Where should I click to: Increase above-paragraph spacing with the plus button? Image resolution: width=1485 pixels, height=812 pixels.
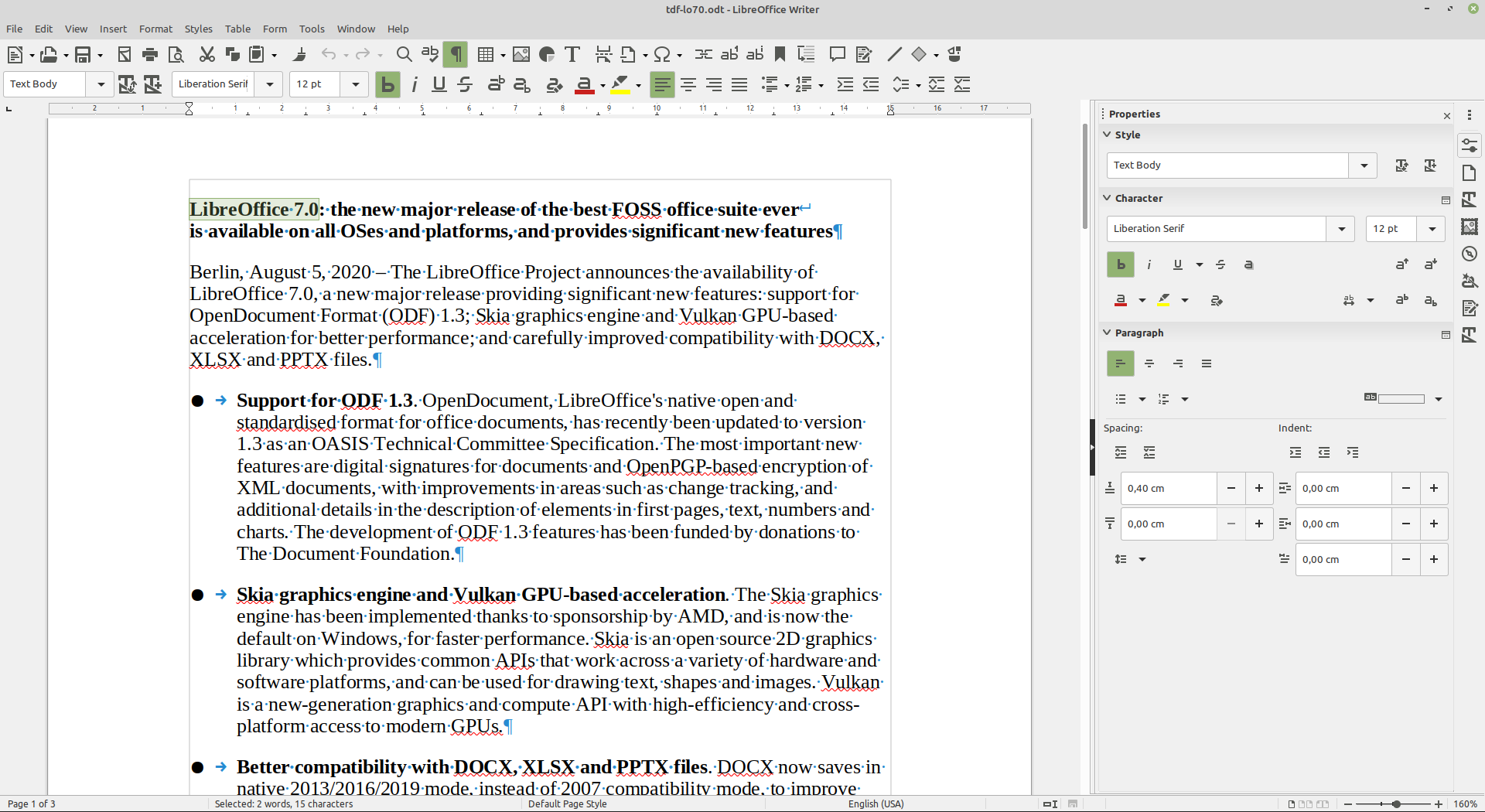click(x=1258, y=488)
